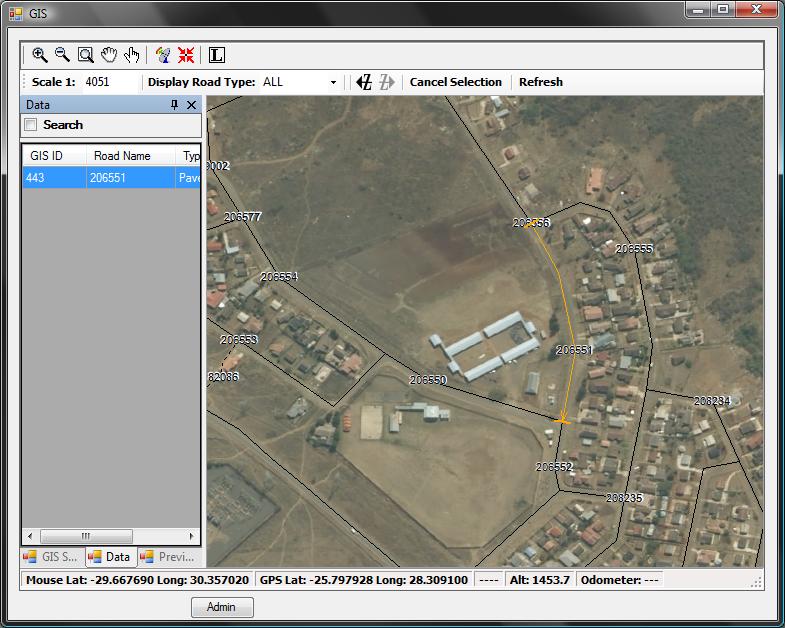The height and width of the screenshot is (628, 786).
Task: Click the Admin button
Action: tap(221, 607)
